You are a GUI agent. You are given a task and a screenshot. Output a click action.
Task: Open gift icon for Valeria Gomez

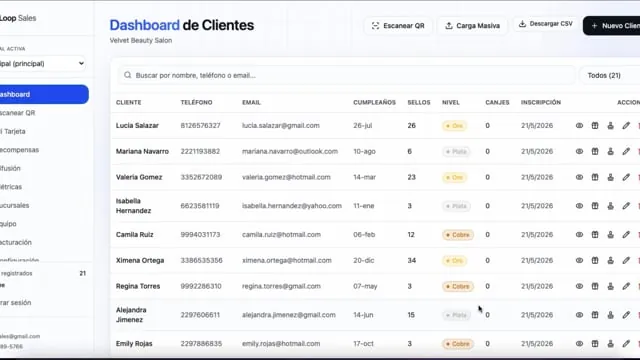(595, 177)
